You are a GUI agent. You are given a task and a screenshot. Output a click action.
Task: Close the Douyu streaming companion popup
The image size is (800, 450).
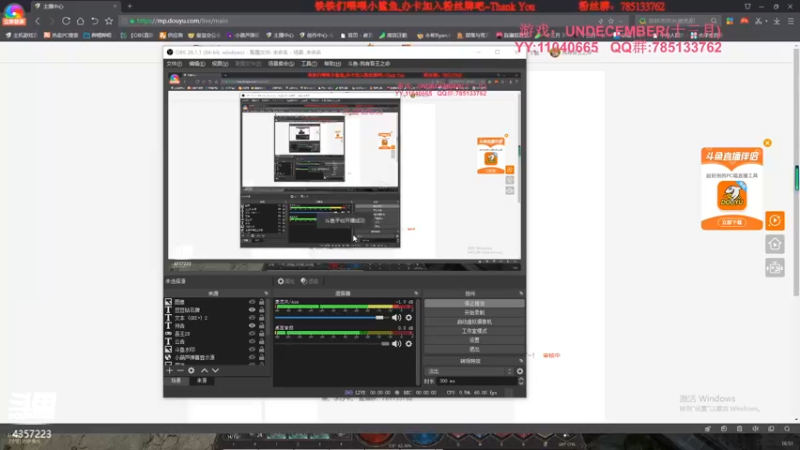click(x=767, y=143)
